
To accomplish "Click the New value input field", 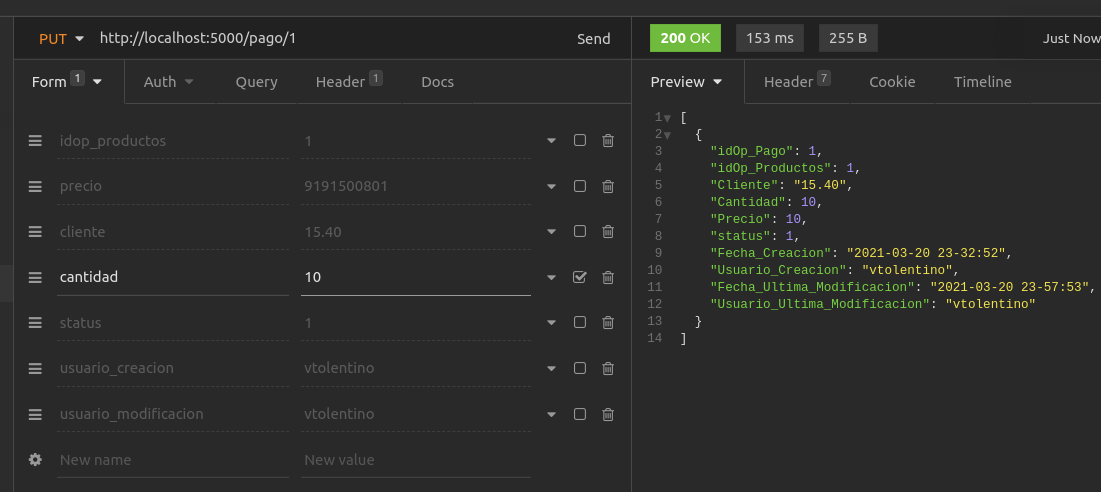I will click(x=416, y=460).
